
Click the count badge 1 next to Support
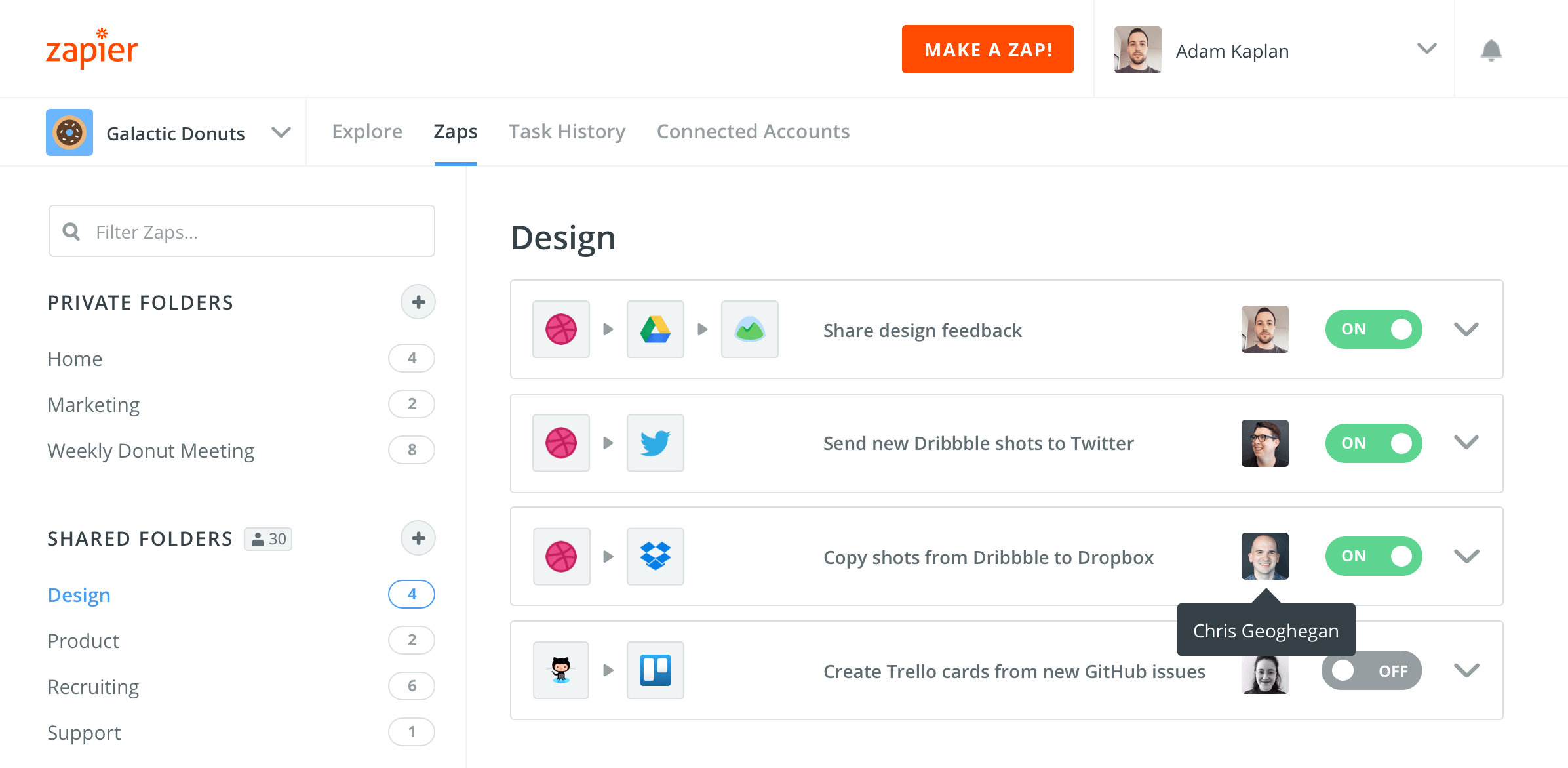412,732
